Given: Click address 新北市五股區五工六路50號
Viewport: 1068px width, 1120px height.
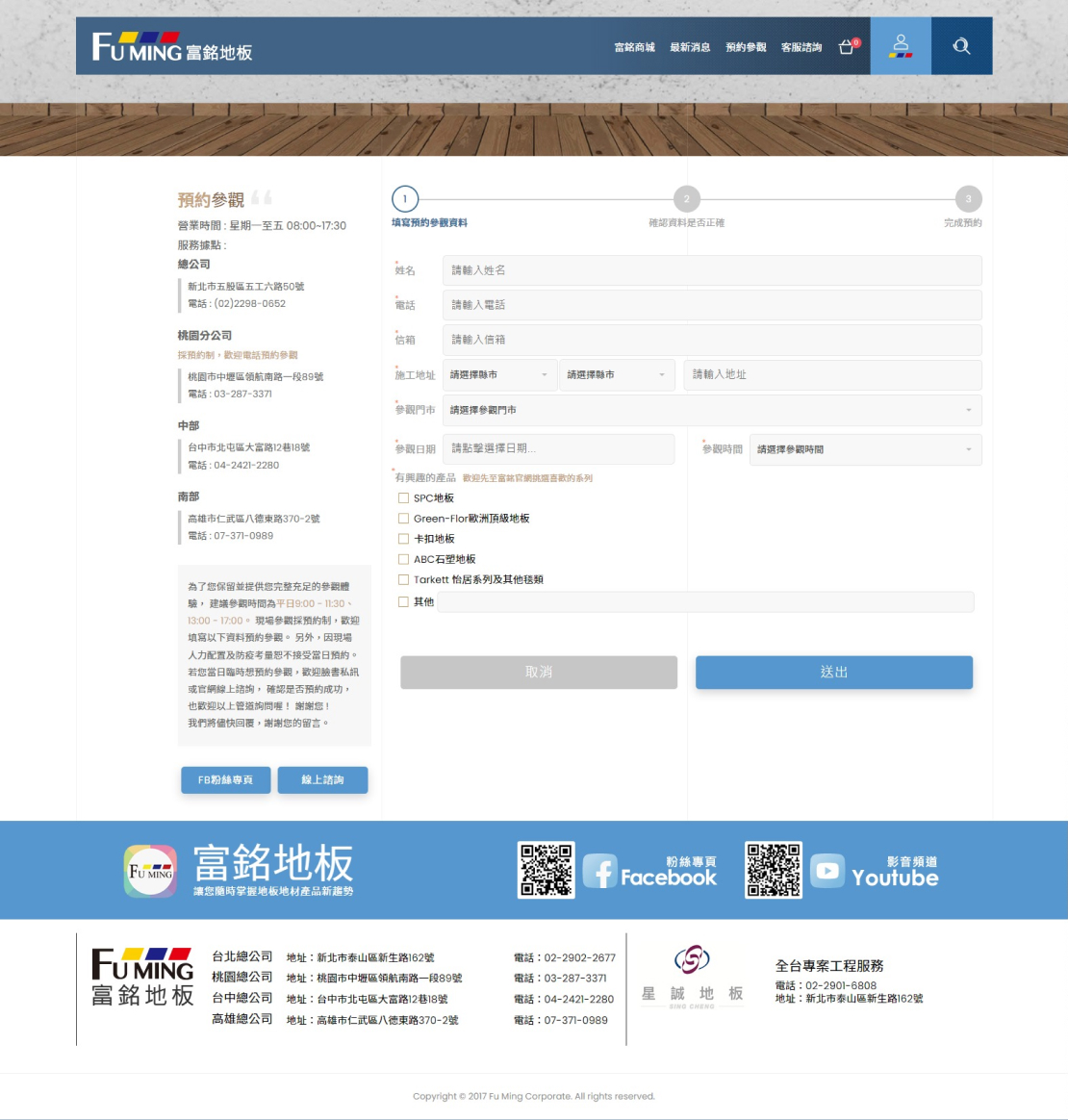Looking at the screenshot, I should [245, 287].
